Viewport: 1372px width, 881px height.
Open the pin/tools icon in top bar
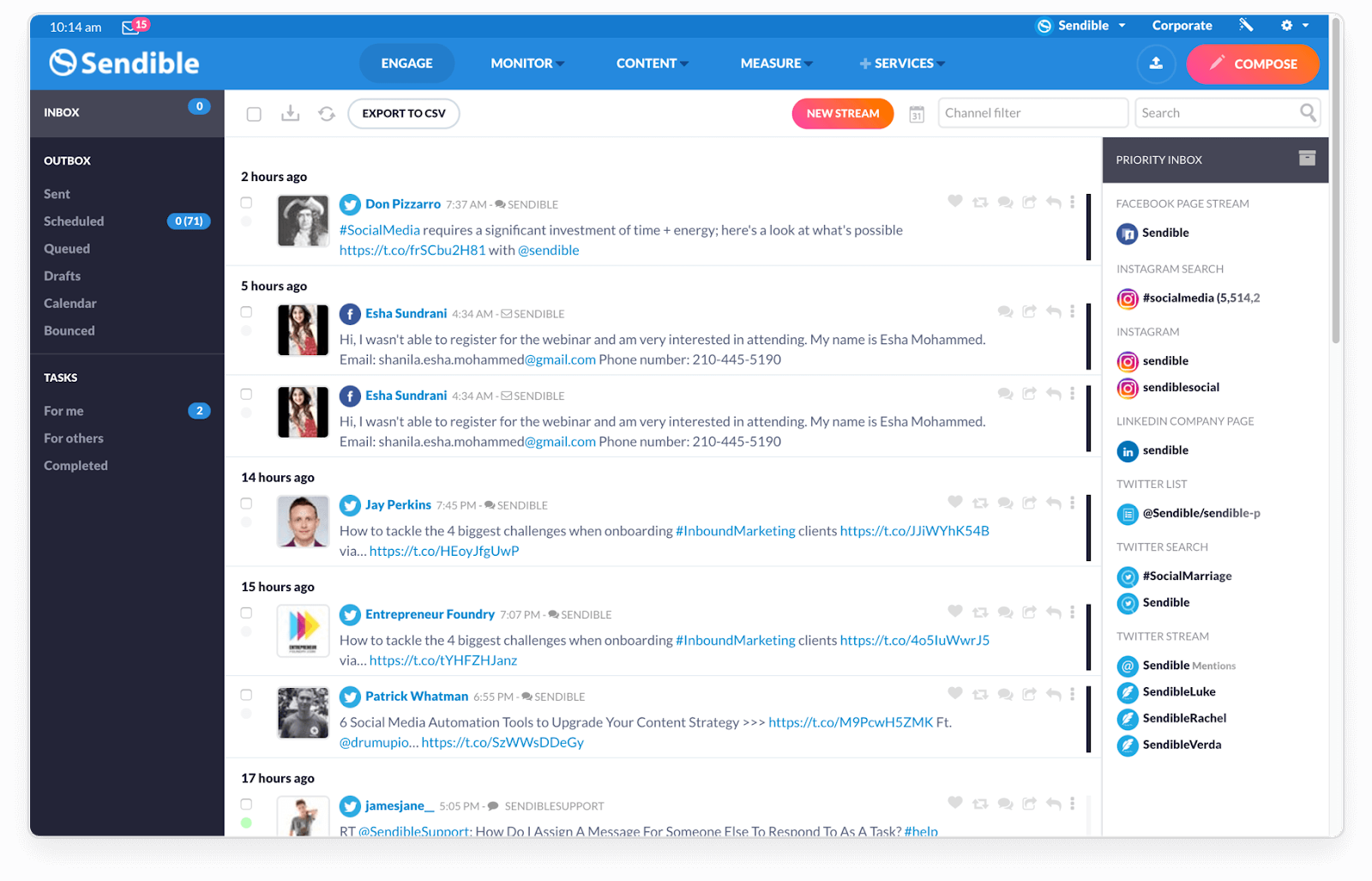click(1246, 26)
